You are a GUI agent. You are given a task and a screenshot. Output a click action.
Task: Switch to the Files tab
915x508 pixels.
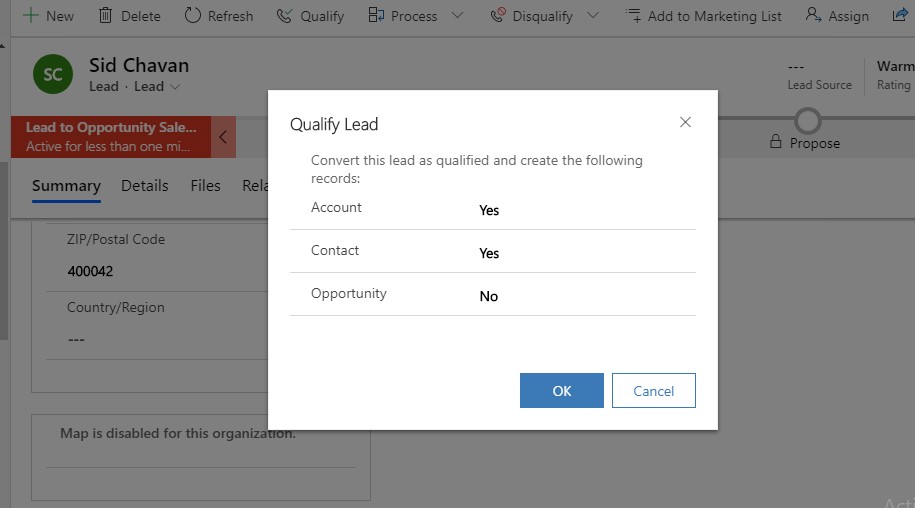point(205,186)
